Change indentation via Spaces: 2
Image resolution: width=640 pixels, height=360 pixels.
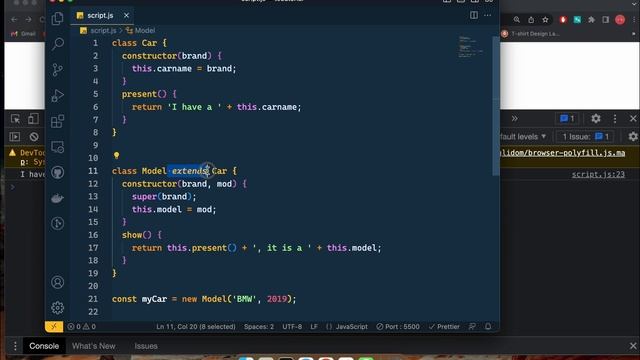259,327
